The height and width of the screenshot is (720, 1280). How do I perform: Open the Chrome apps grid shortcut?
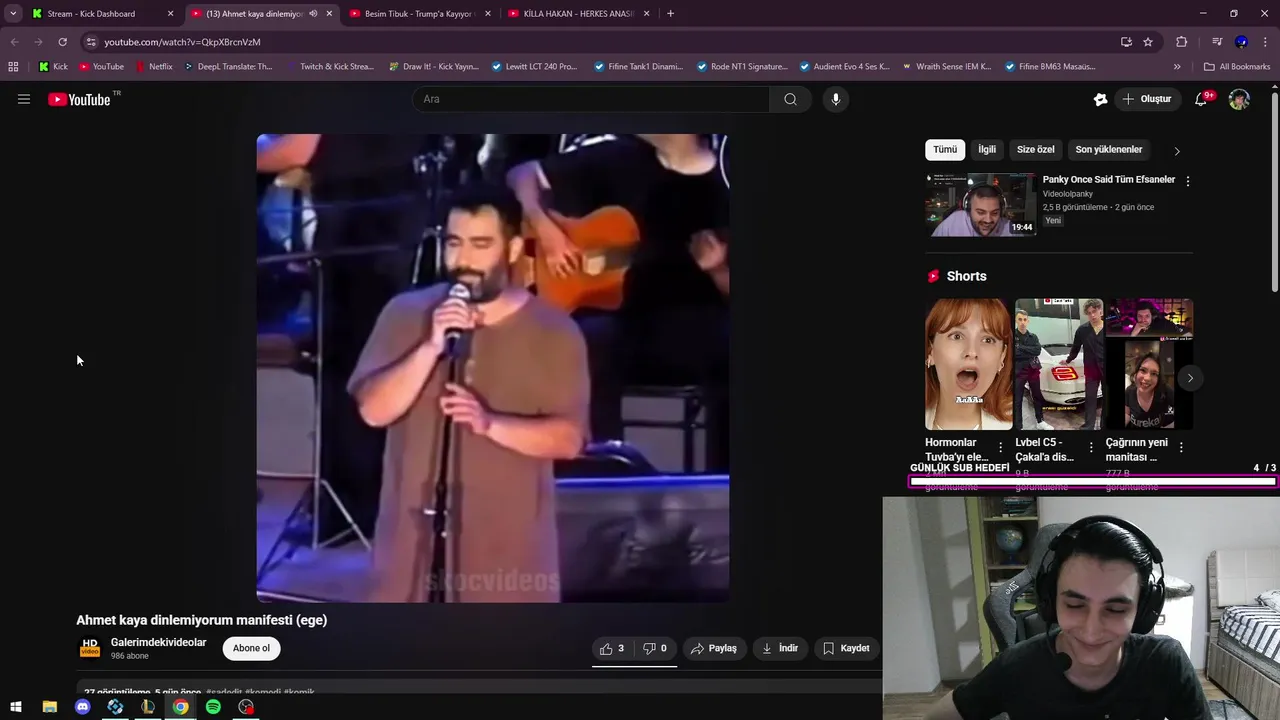pyautogui.click(x=13, y=67)
